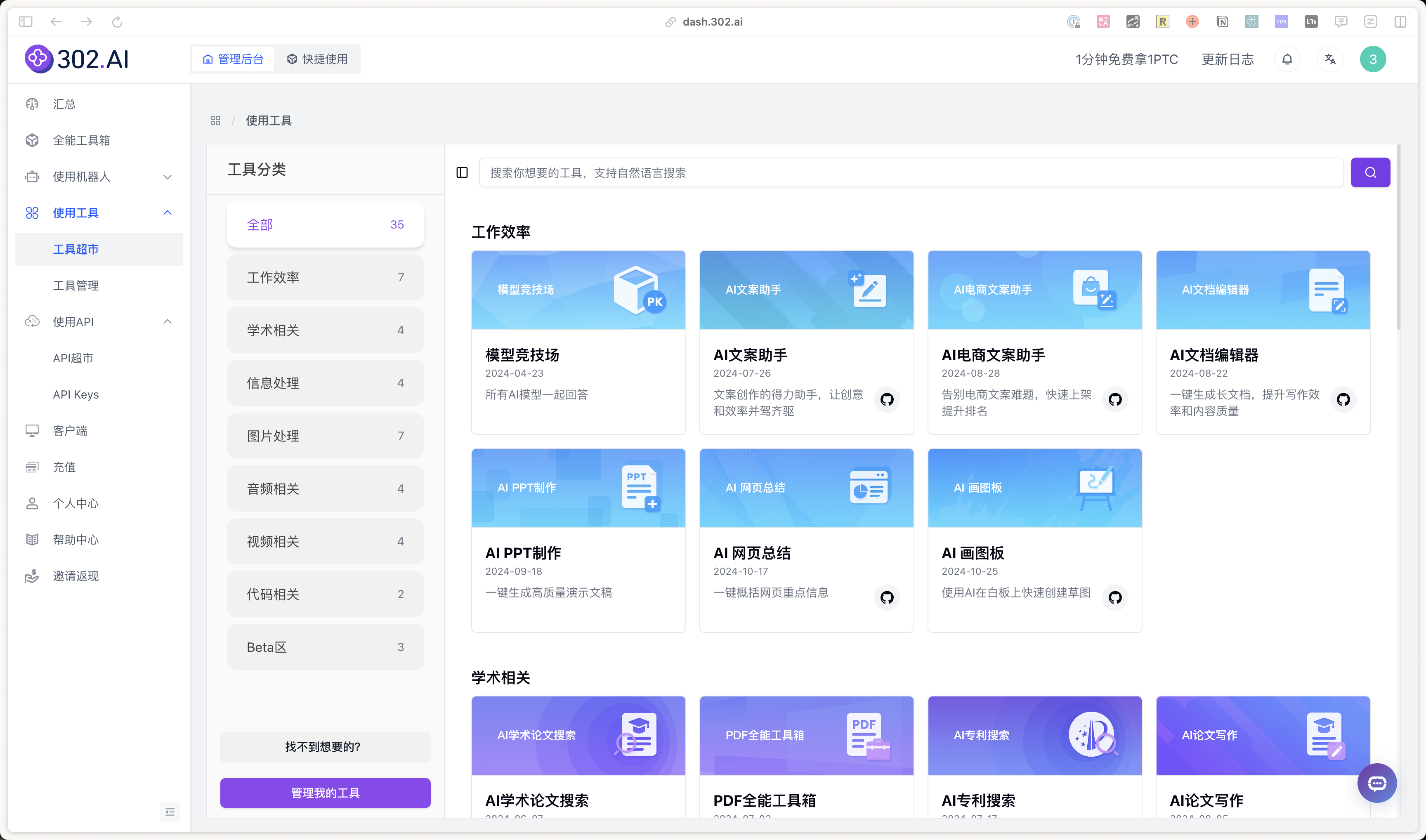Image resolution: width=1426 pixels, height=840 pixels.
Task: Open the AI专利搜索 card
Action: [1034, 757]
